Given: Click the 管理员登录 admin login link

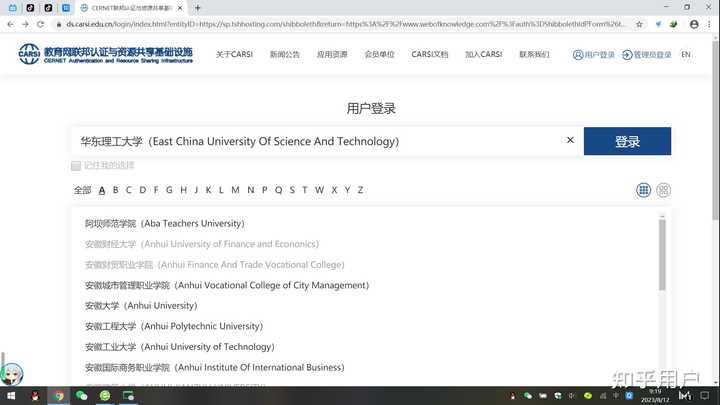Looking at the screenshot, I should click(647, 55).
